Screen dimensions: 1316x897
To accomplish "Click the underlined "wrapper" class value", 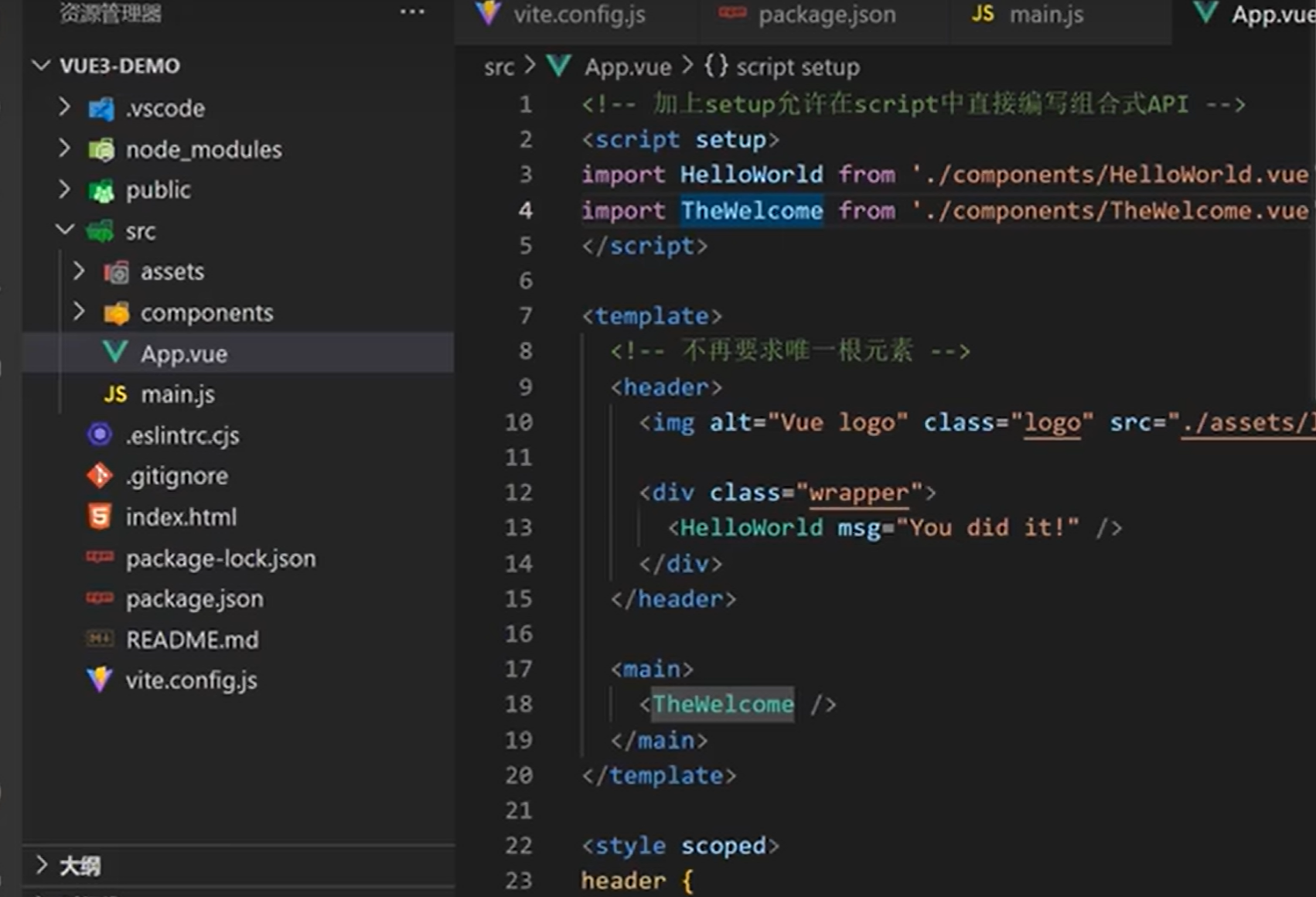I will [859, 493].
